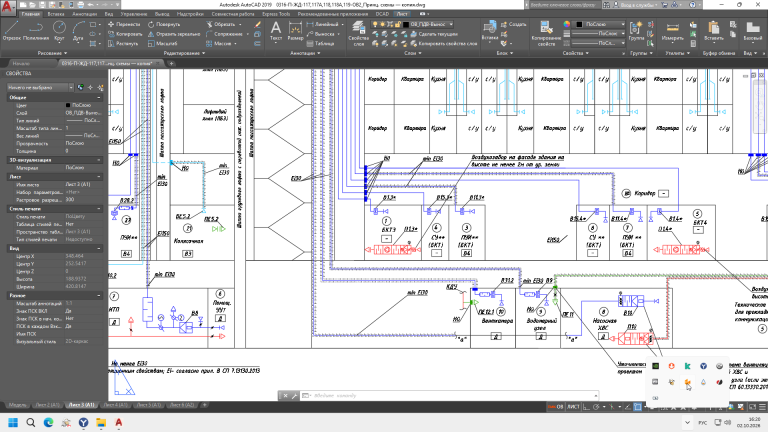Viewport: 768px width, 432px height.
Task: Click Сделать текущим layer command
Action: coord(433,34)
